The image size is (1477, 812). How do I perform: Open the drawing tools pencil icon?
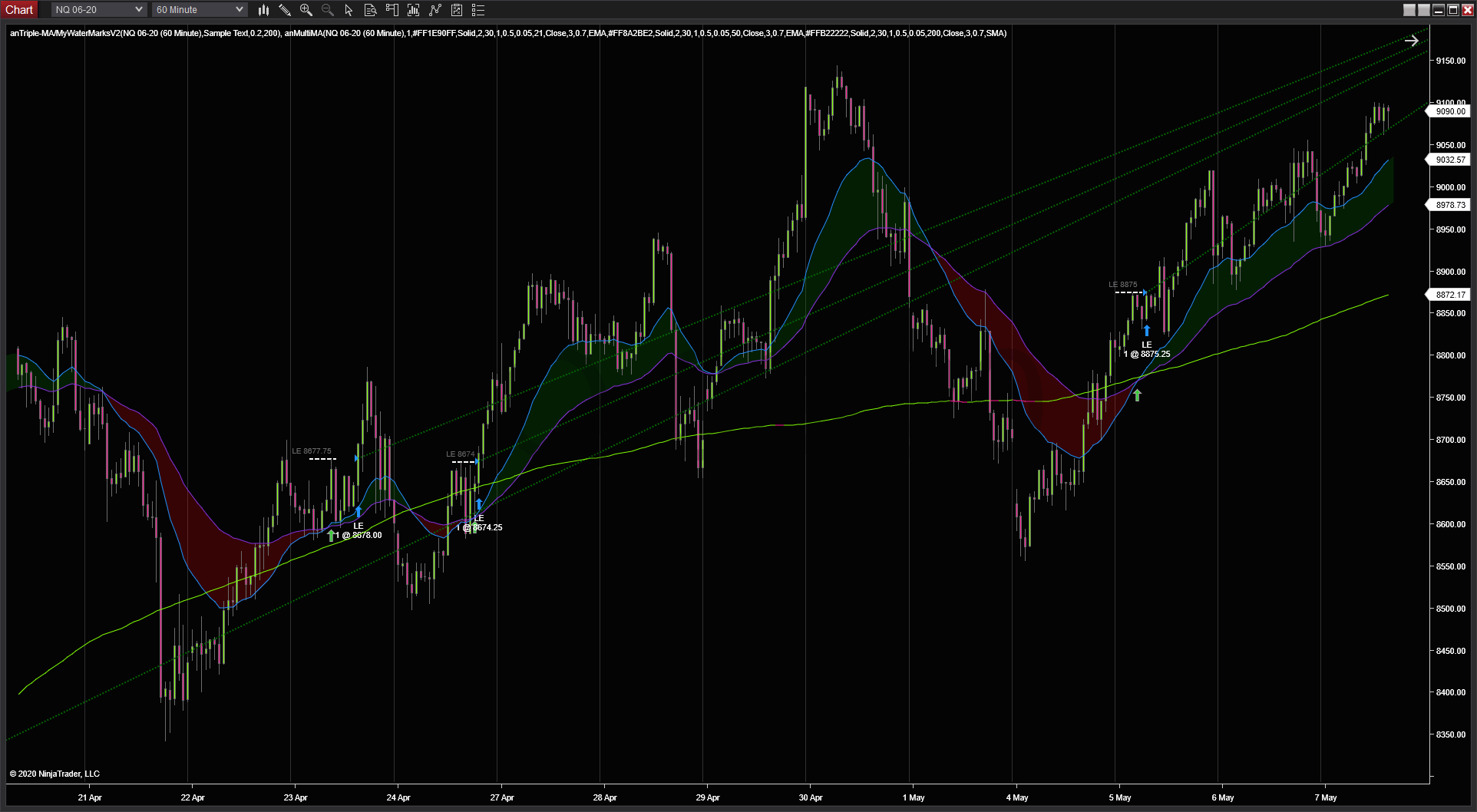(x=285, y=10)
